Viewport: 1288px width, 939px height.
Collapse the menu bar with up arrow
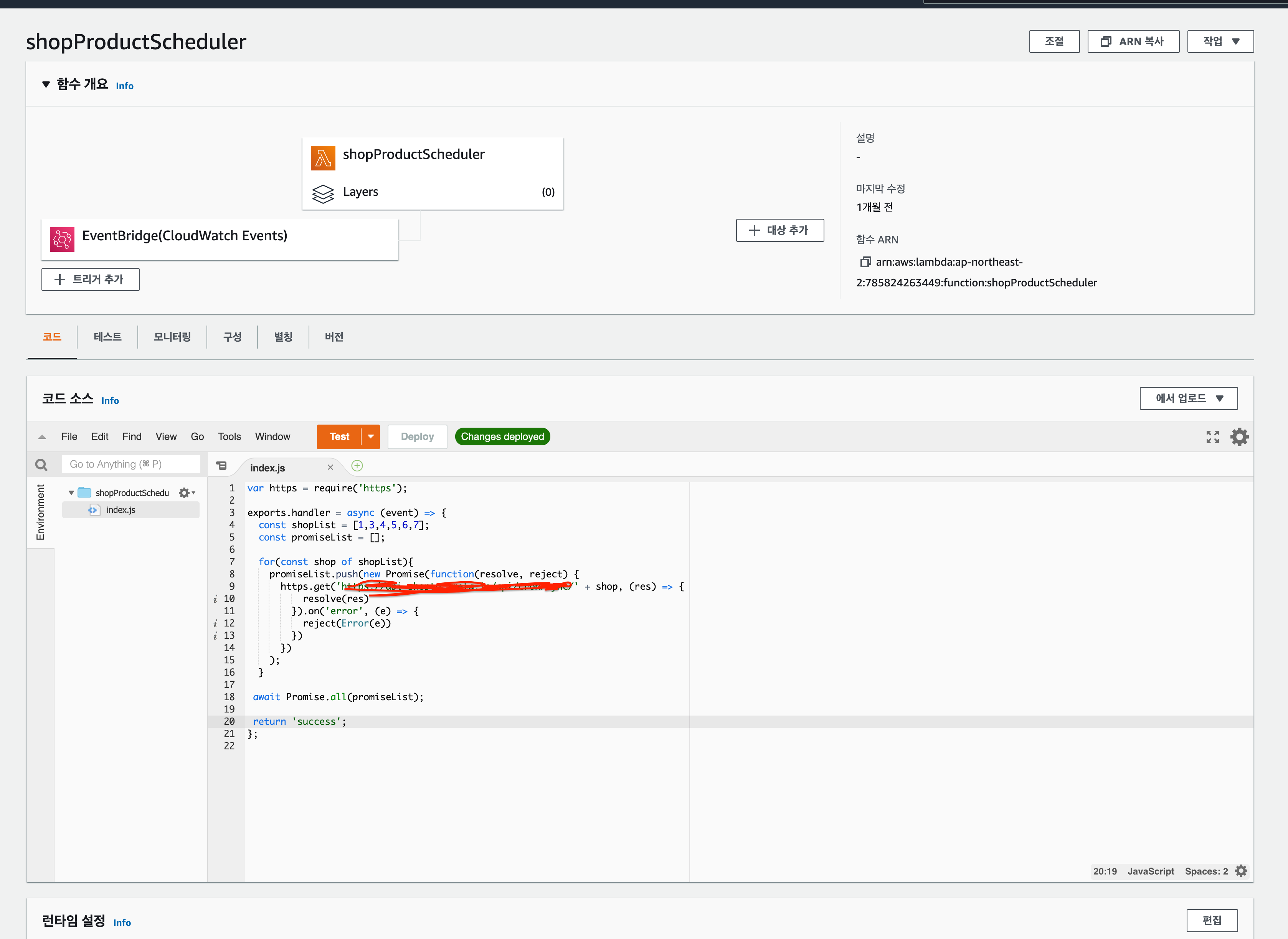click(x=41, y=436)
